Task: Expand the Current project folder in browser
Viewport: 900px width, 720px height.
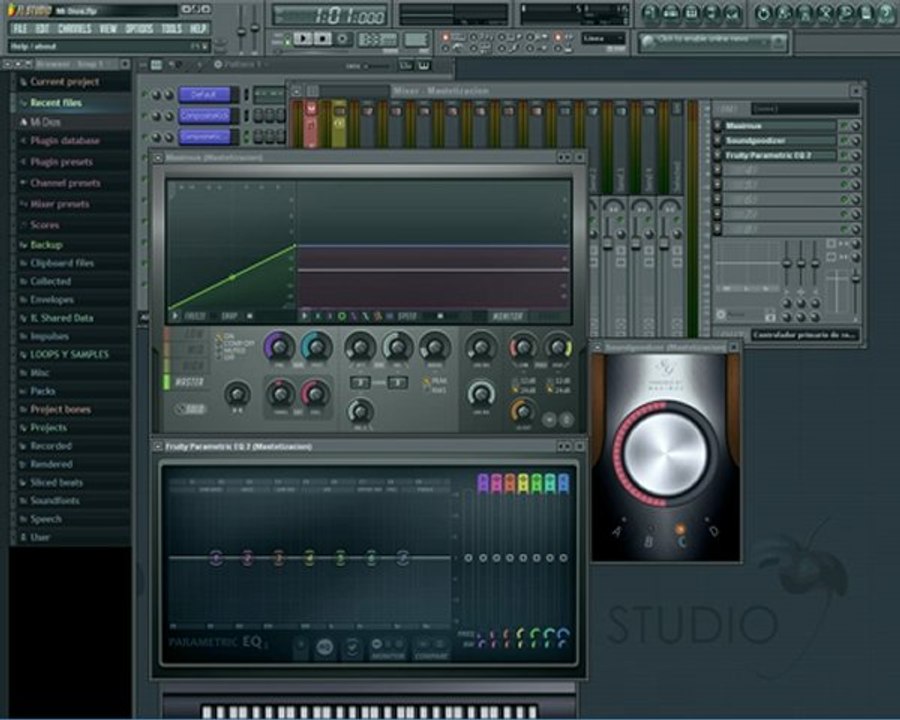Action: [64, 82]
